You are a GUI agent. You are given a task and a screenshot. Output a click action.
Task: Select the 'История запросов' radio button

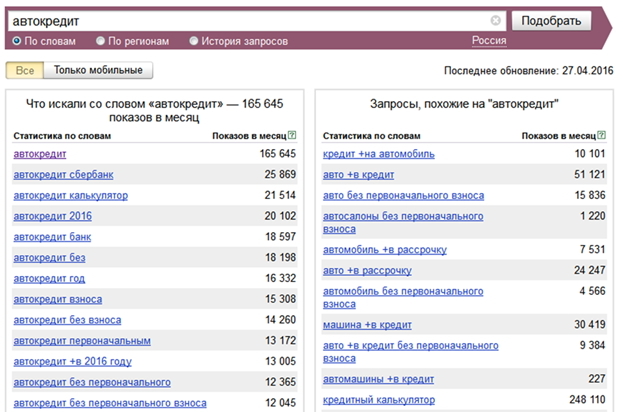pos(193,41)
